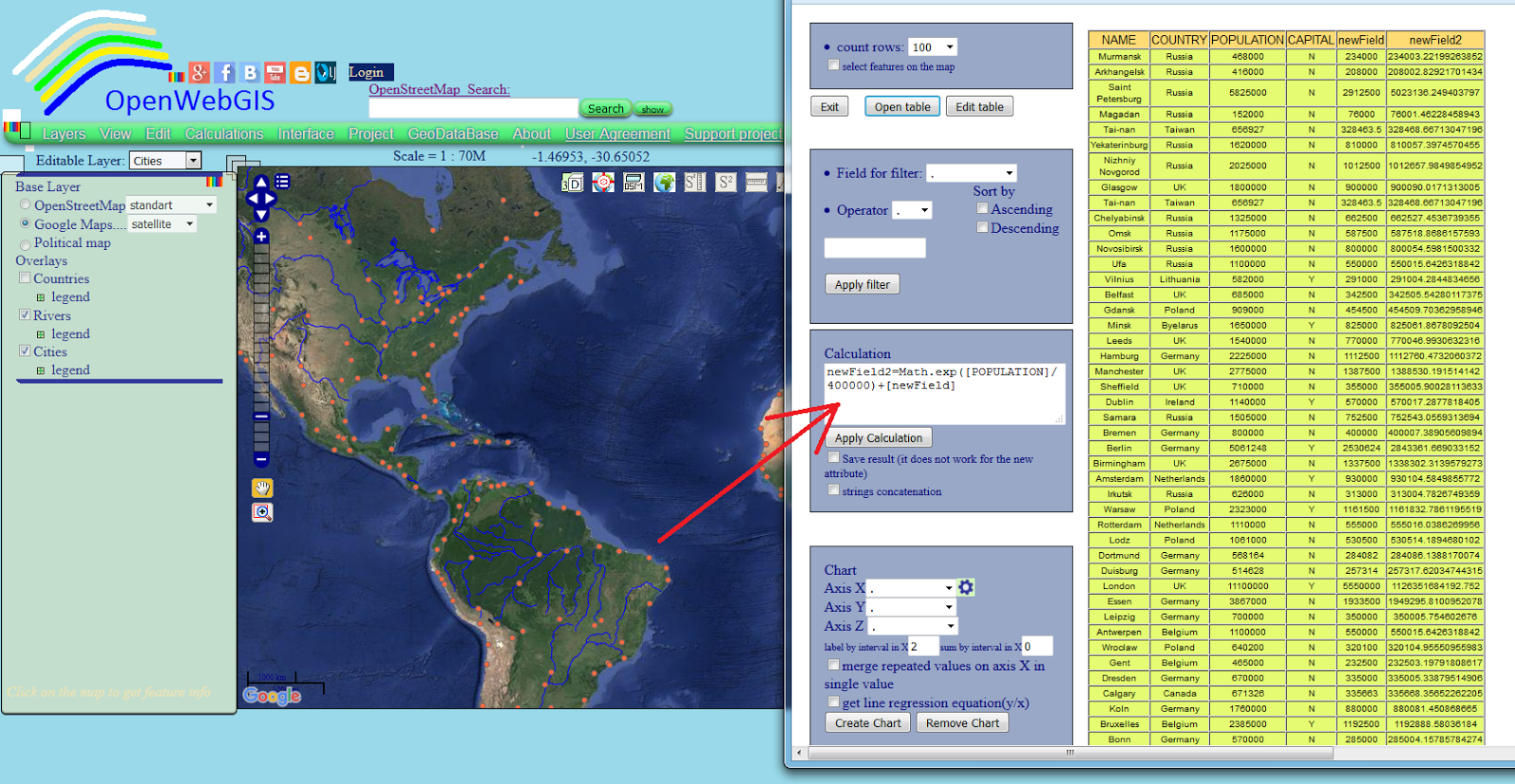Image resolution: width=1515 pixels, height=784 pixels.
Task: Select the S with ruler measure icon
Action: pos(695,183)
